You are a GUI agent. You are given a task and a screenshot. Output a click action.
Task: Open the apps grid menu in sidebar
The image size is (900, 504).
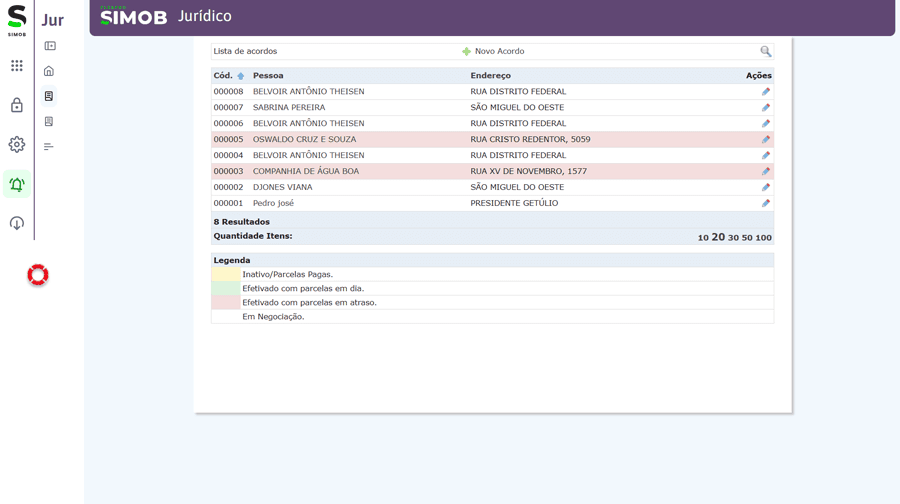(x=17, y=66)
